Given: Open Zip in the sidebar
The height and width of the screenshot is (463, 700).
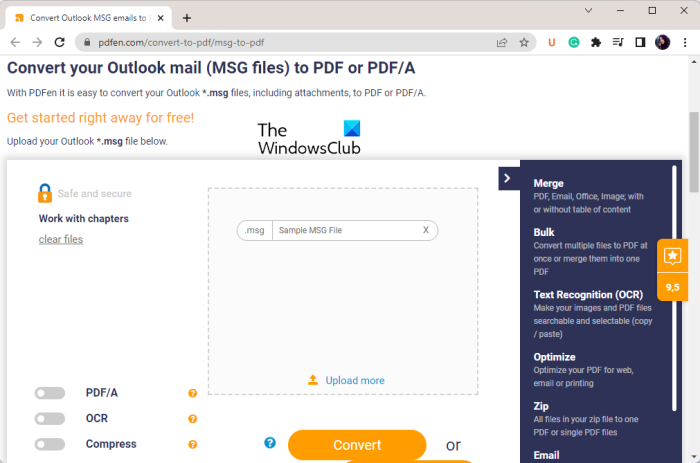Looking at the screenshot, I should 541,406.
